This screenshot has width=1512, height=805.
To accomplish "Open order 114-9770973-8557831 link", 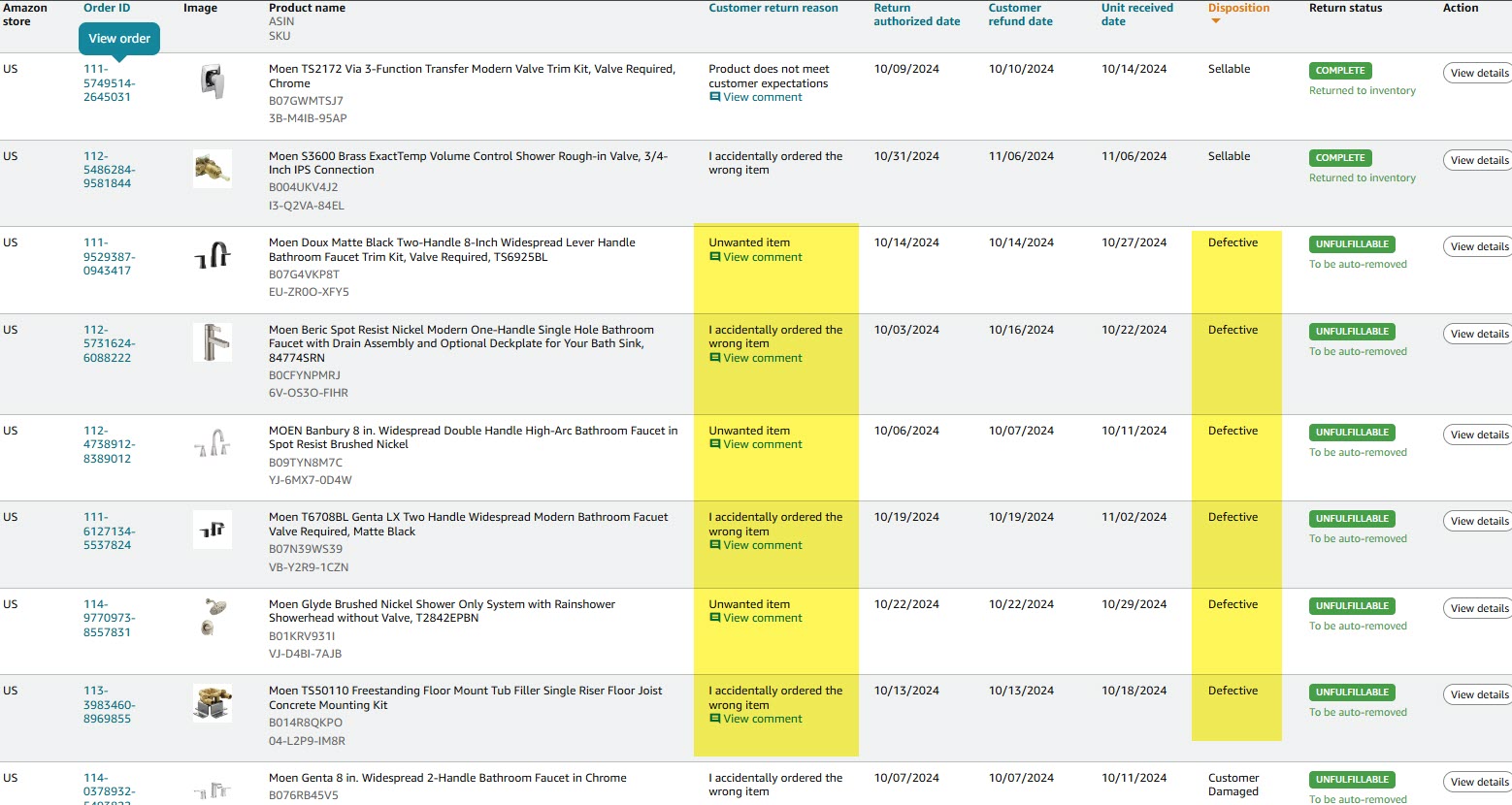I will click(109, 618).
